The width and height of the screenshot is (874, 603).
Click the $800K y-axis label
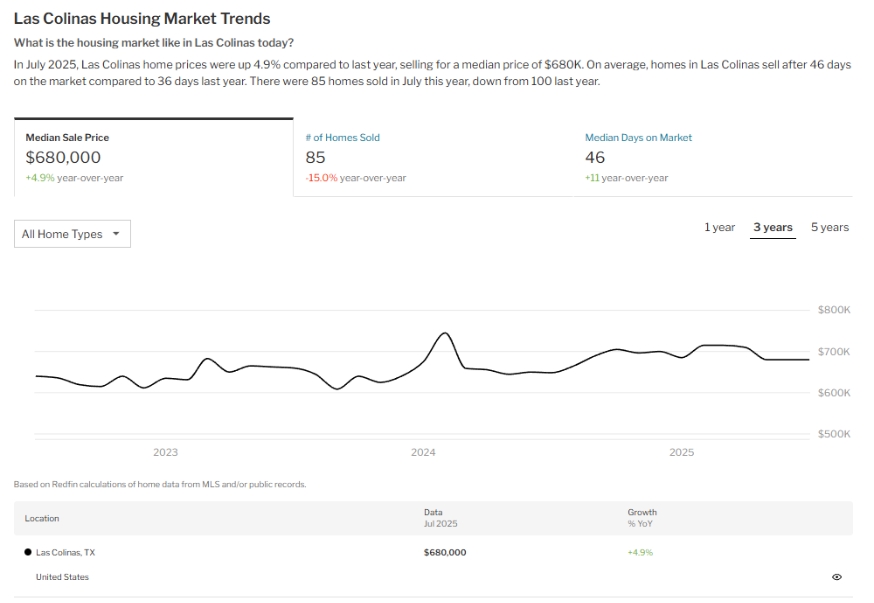(834, 310)
